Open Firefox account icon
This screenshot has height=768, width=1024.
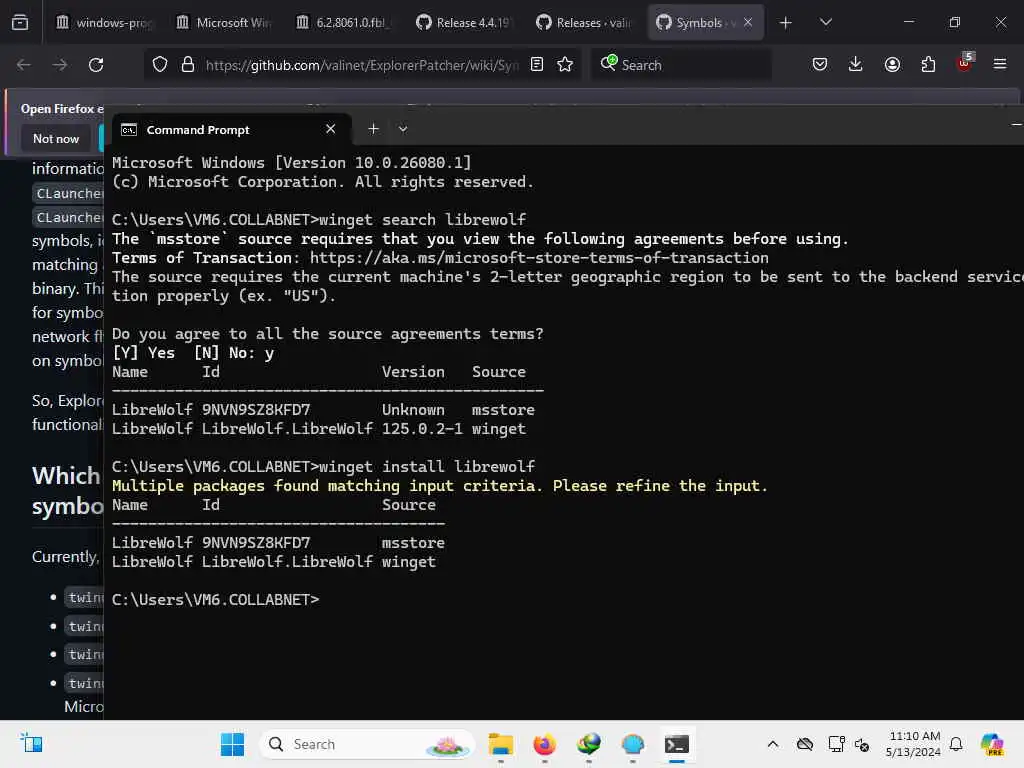pyautogui.click(x=892, y=65)
